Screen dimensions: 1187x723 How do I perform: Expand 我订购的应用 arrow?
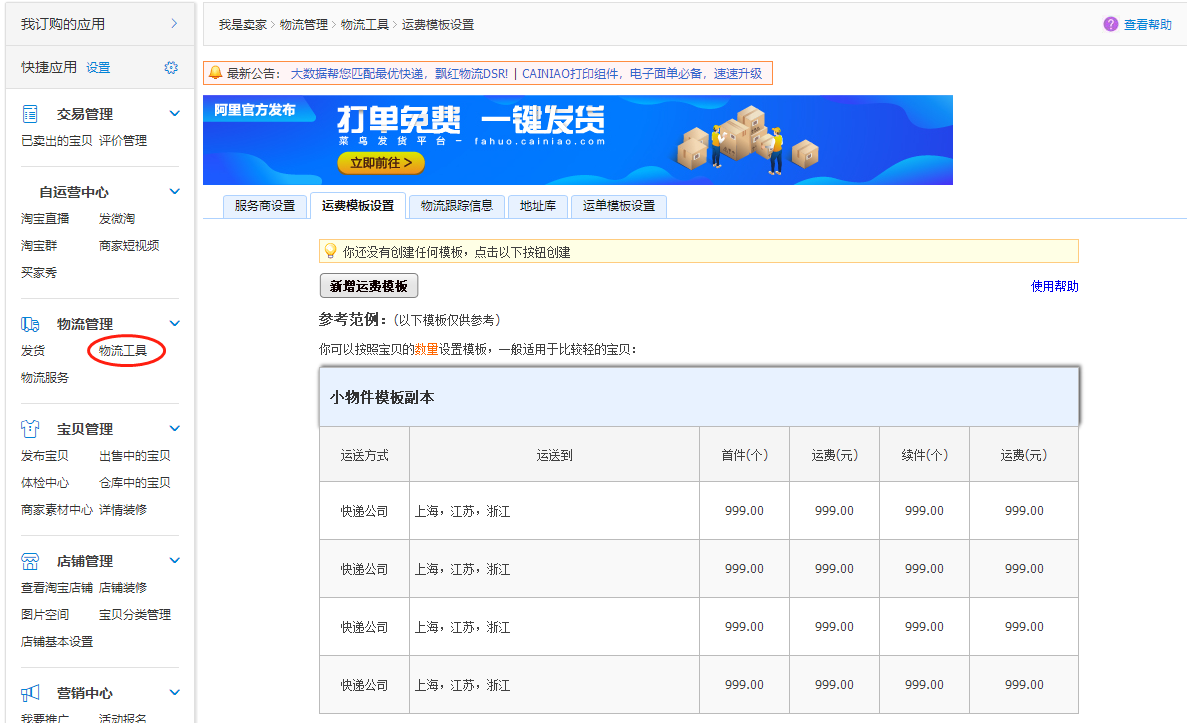(x=174, y=23)
